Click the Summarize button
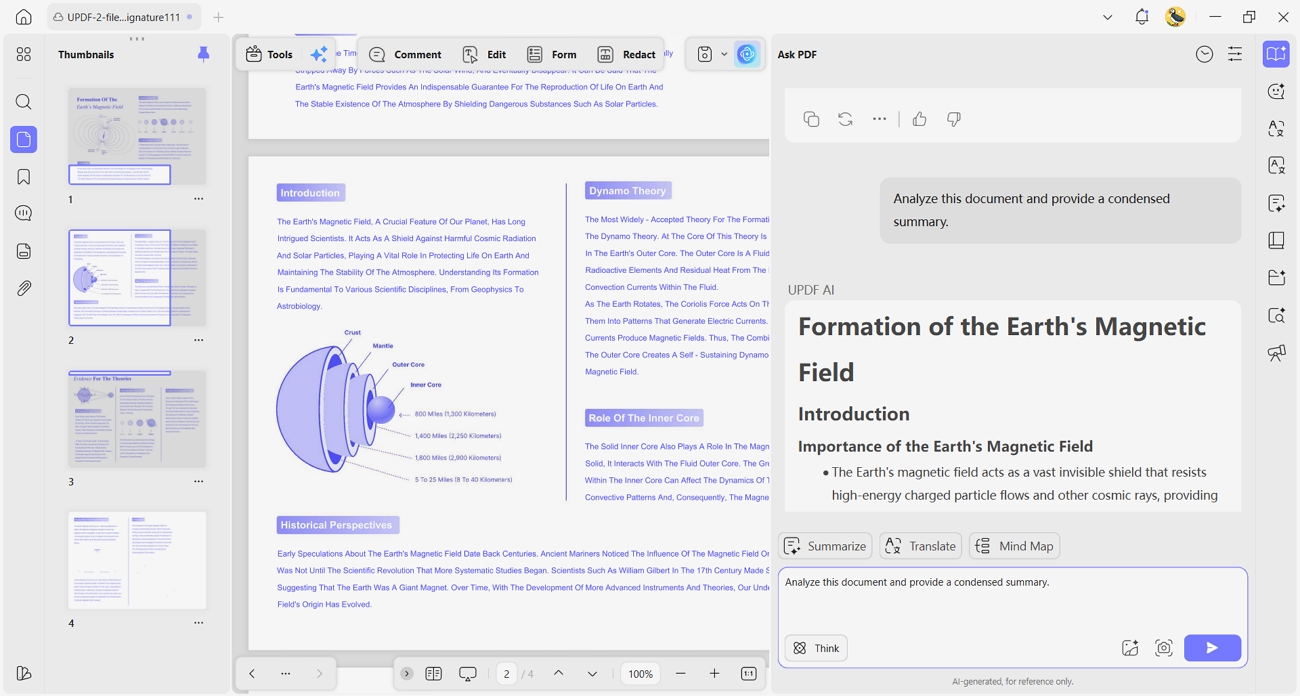Image resolution: width=1300 pixels, height=696 pixels. point(825,546)
